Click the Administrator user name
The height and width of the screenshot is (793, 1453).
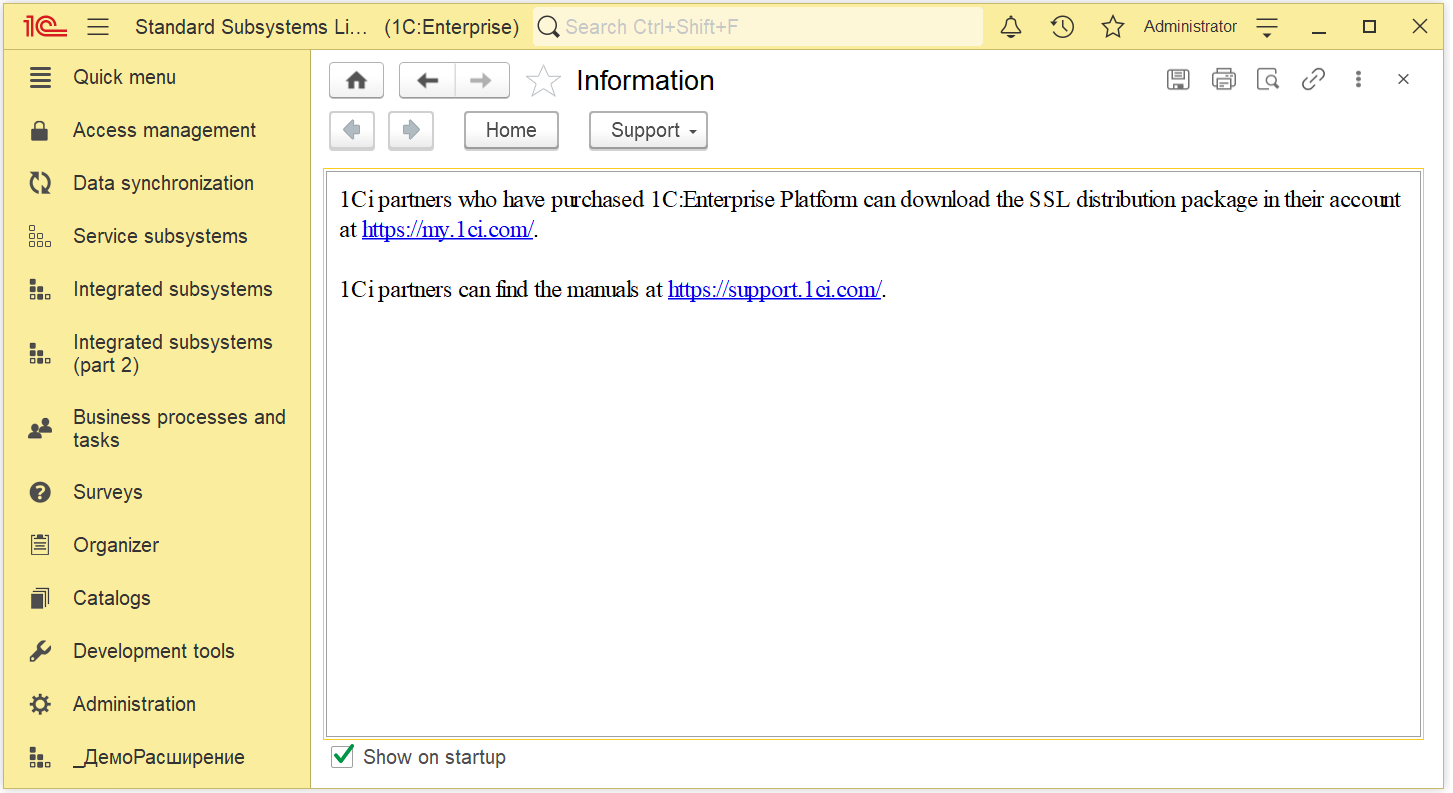[1190, 27]
